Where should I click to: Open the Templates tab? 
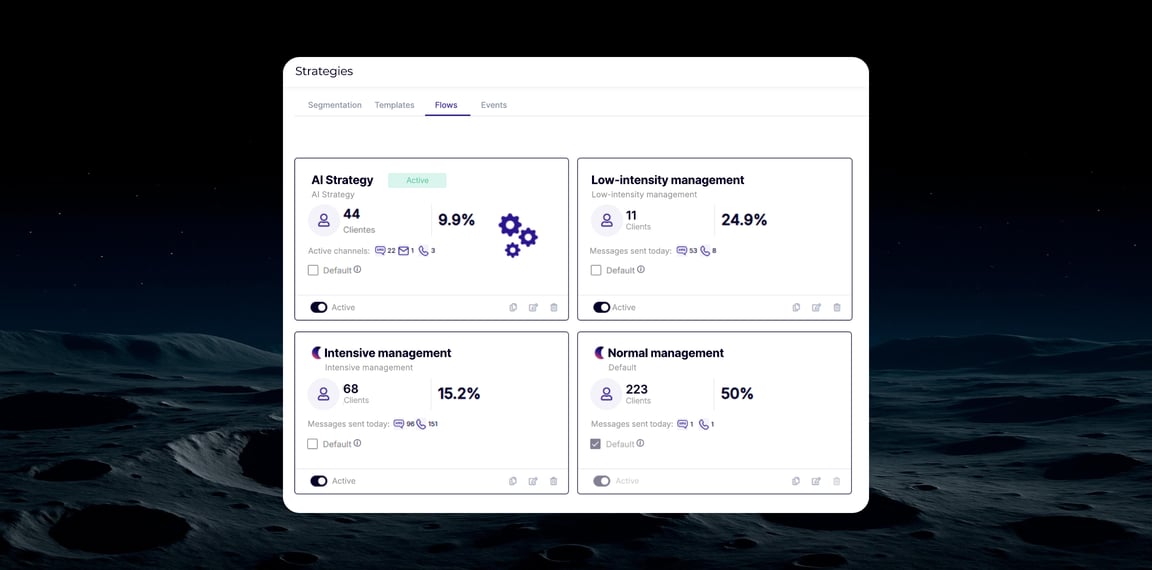pos(394,105)
